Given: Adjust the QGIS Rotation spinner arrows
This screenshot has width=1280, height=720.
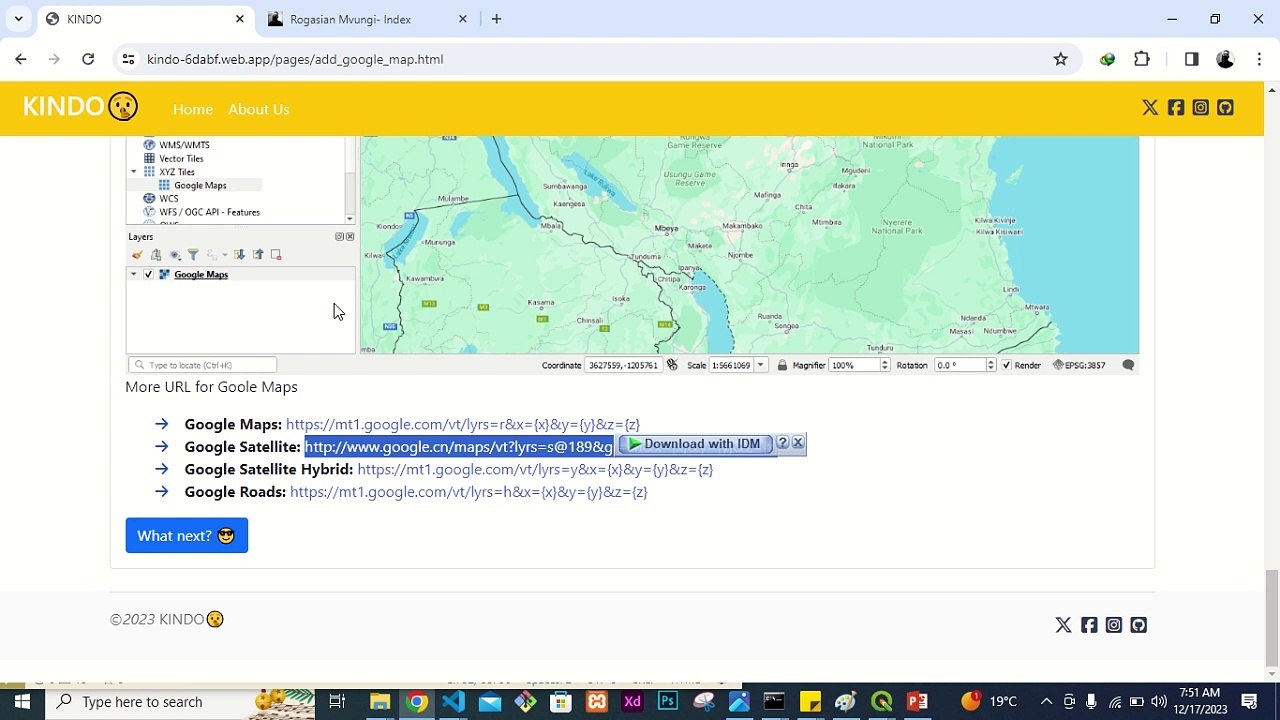Looking at the screenshot, I should tap(991, 365).
